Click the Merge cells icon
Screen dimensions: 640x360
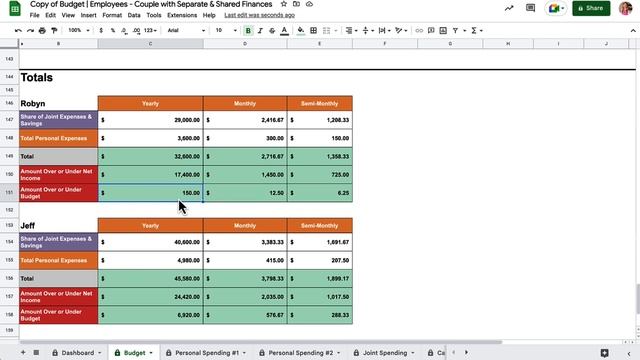pos(326,31)
